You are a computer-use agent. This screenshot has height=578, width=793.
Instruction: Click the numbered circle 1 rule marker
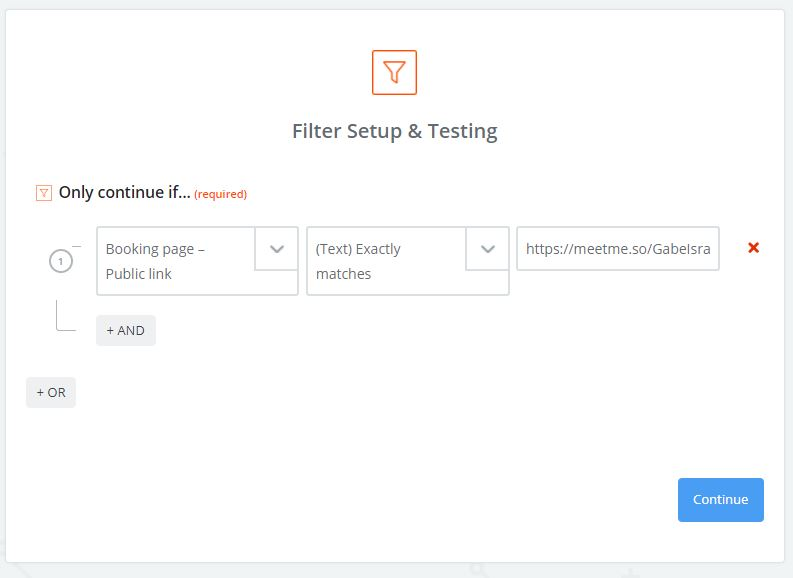pyautogui.click(x=61, y=261)
